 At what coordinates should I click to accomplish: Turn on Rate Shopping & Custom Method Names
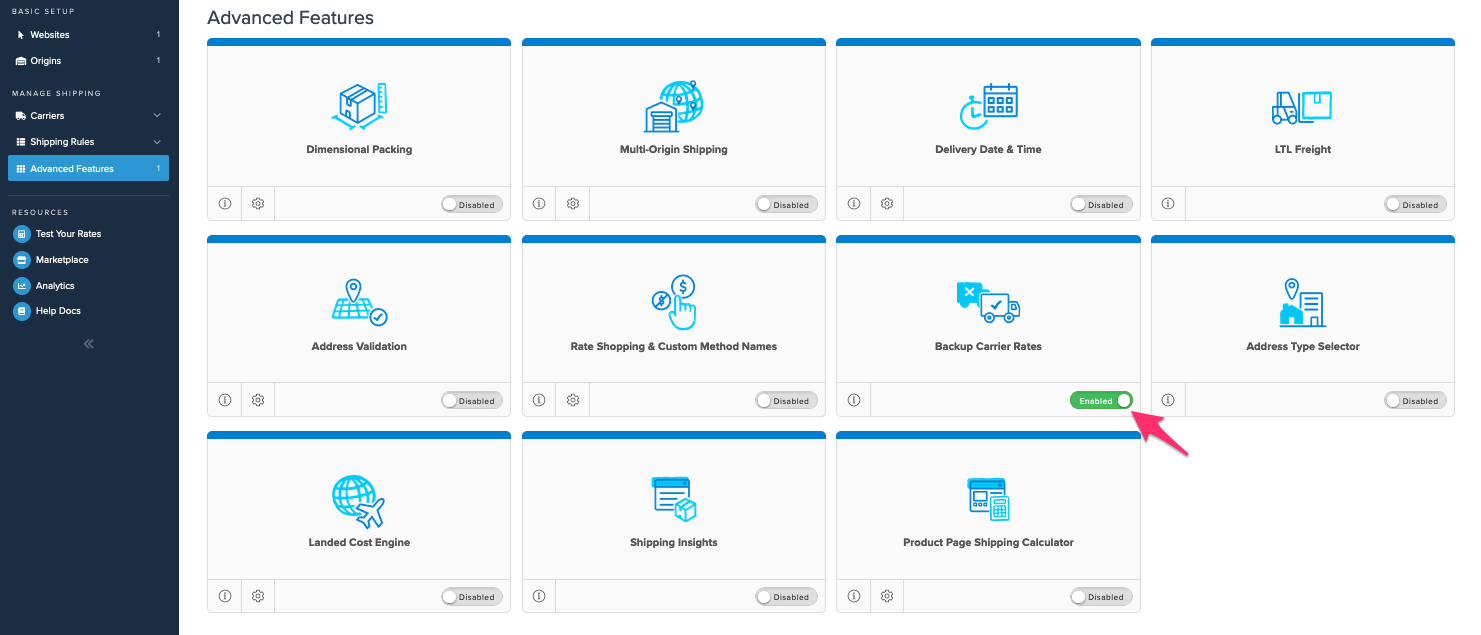pos(786,400)
